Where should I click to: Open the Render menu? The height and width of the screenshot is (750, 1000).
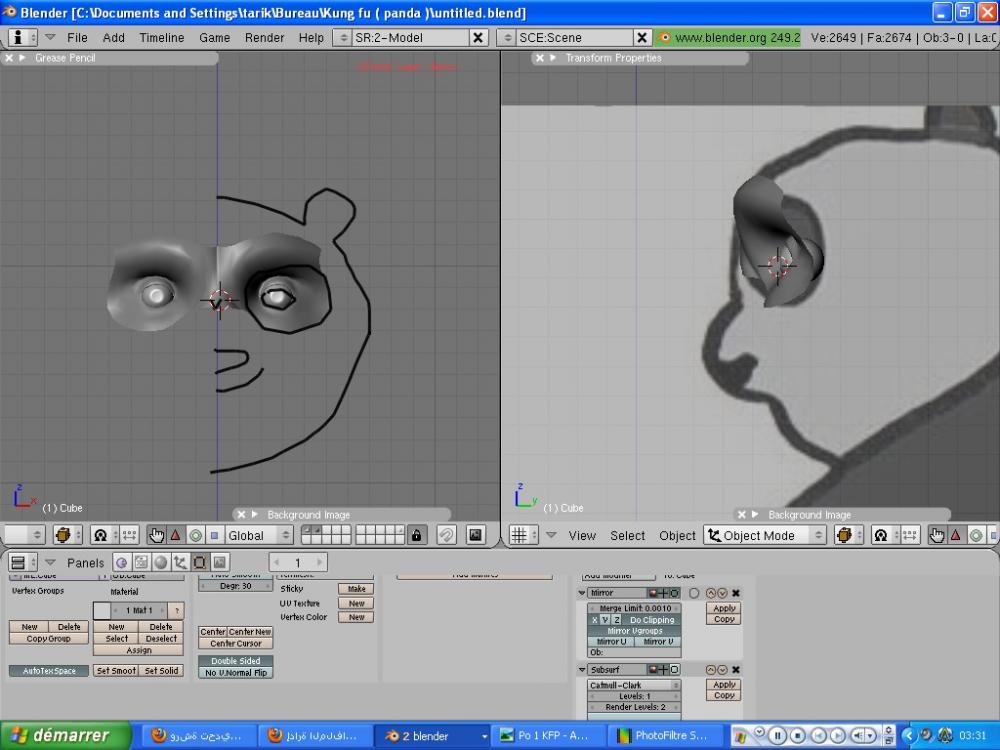coord(265,38)
